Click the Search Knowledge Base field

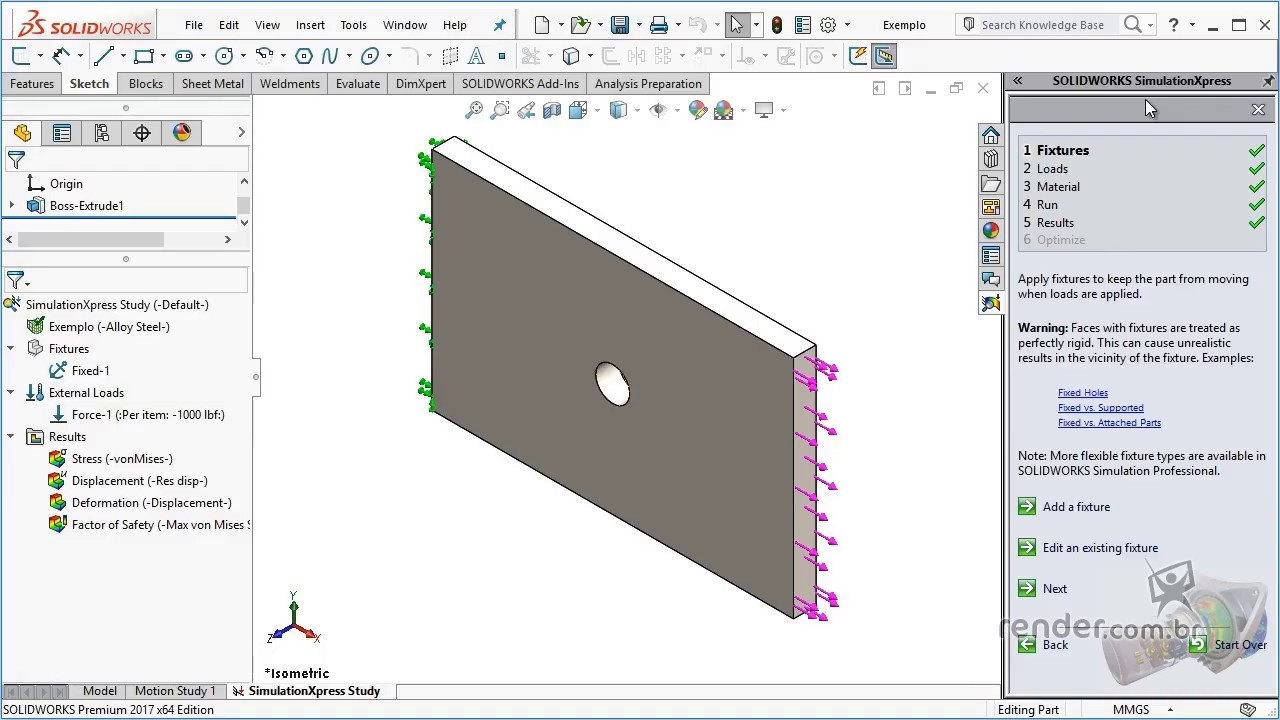tap(1042, 25)
